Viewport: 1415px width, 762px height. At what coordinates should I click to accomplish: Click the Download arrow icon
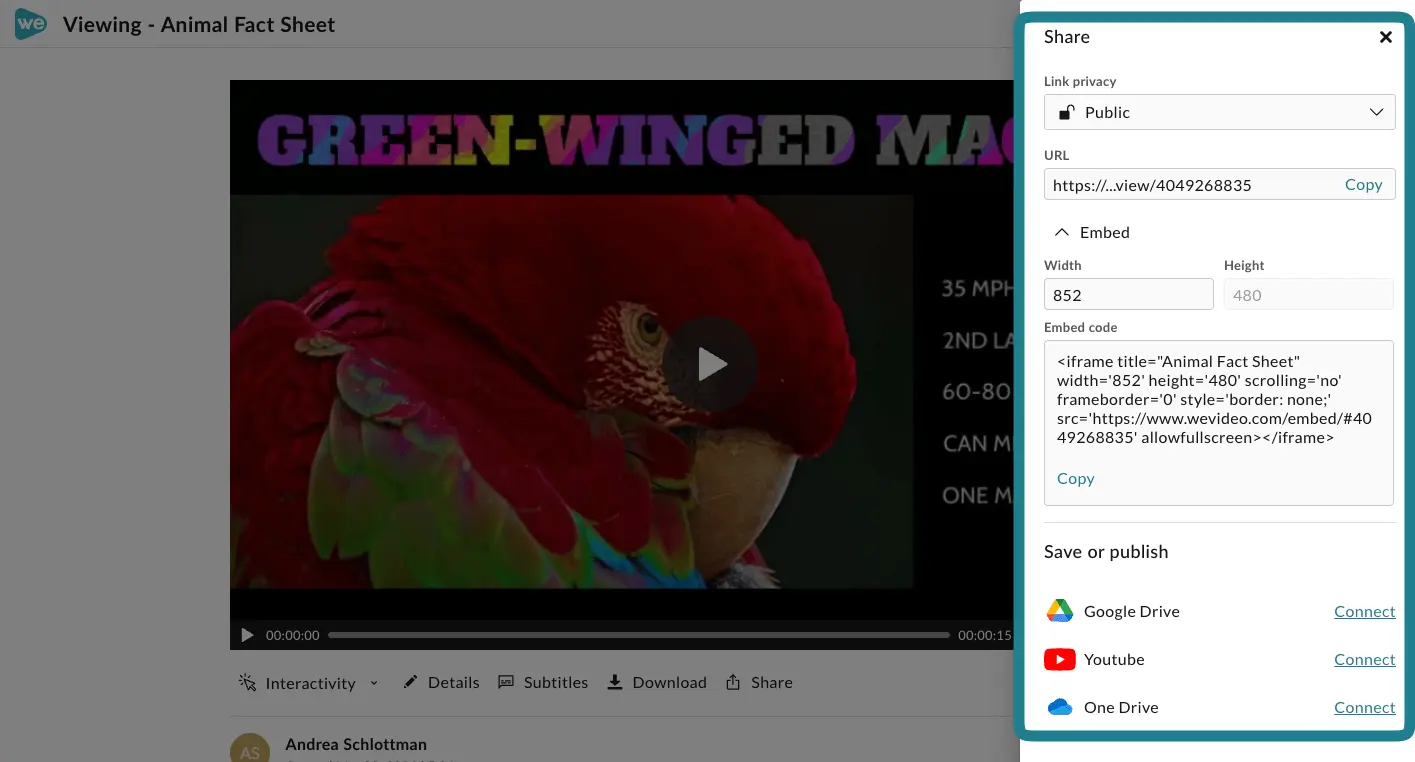613,682
